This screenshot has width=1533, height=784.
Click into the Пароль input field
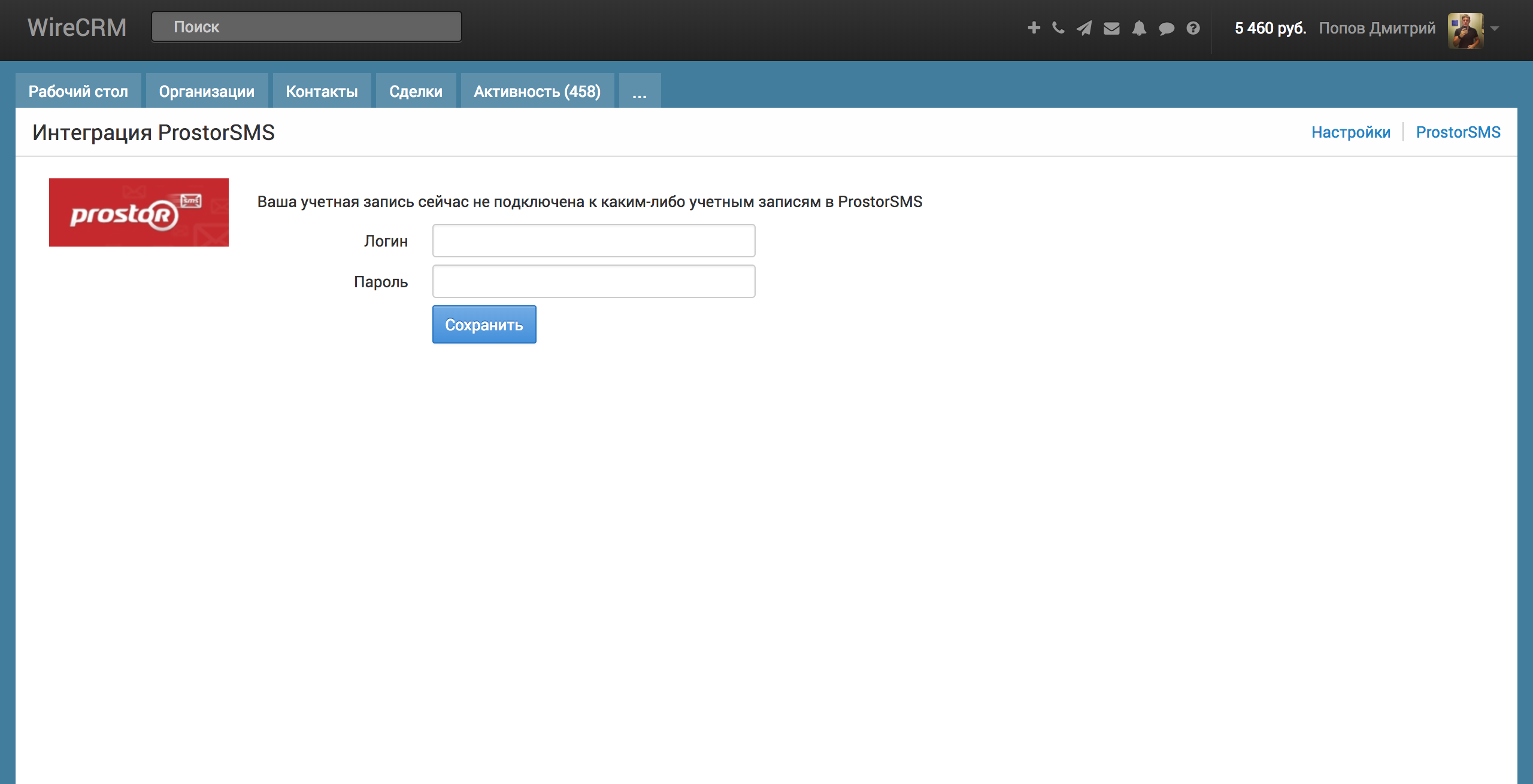tap(593, 281)
